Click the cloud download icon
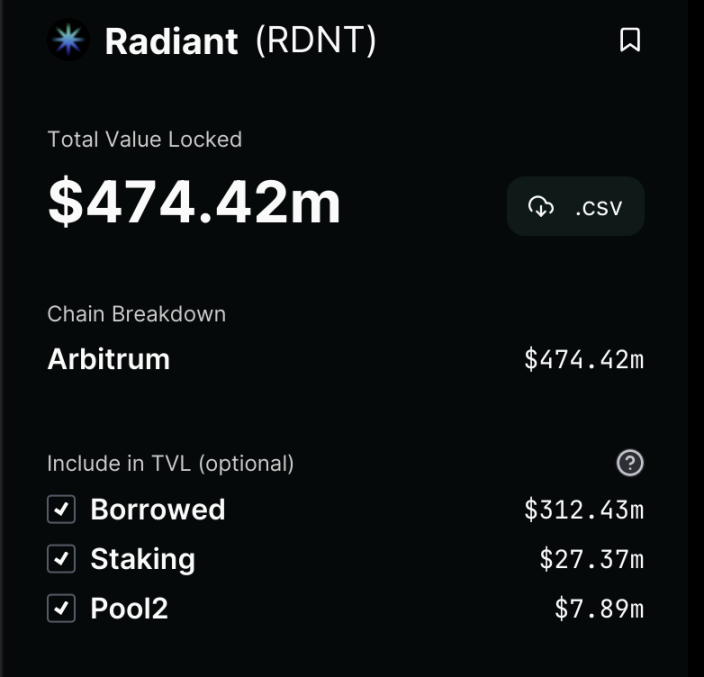This screenshot has height=677, width=704. coord(541,207)
